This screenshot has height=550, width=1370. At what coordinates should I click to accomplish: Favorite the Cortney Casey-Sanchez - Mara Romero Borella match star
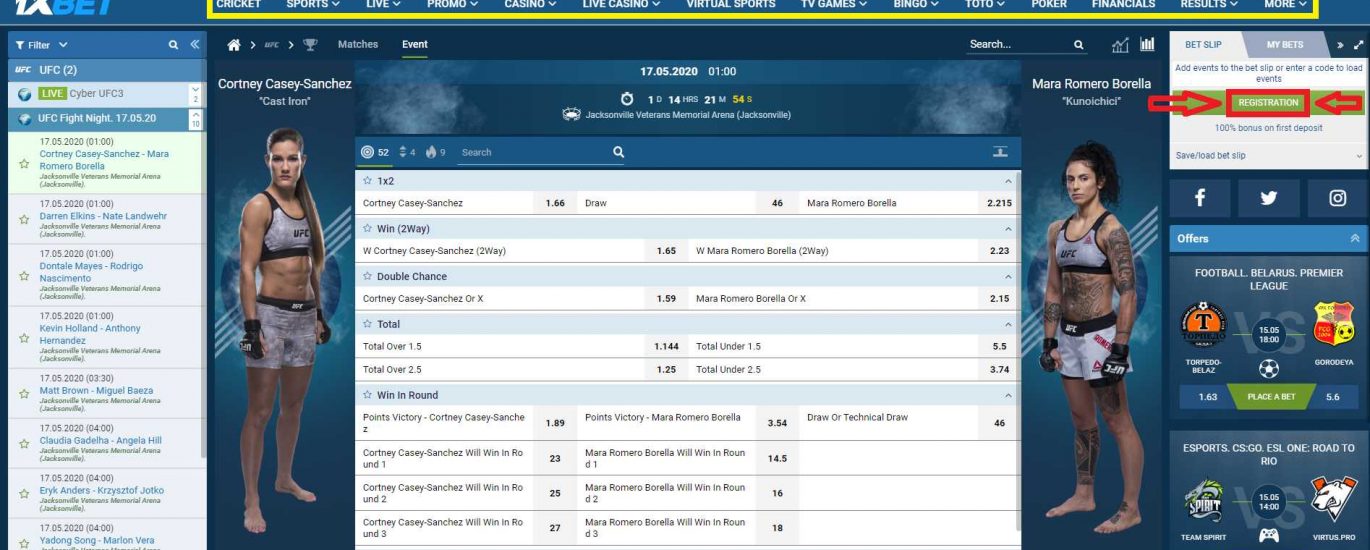tap(24, 164)
